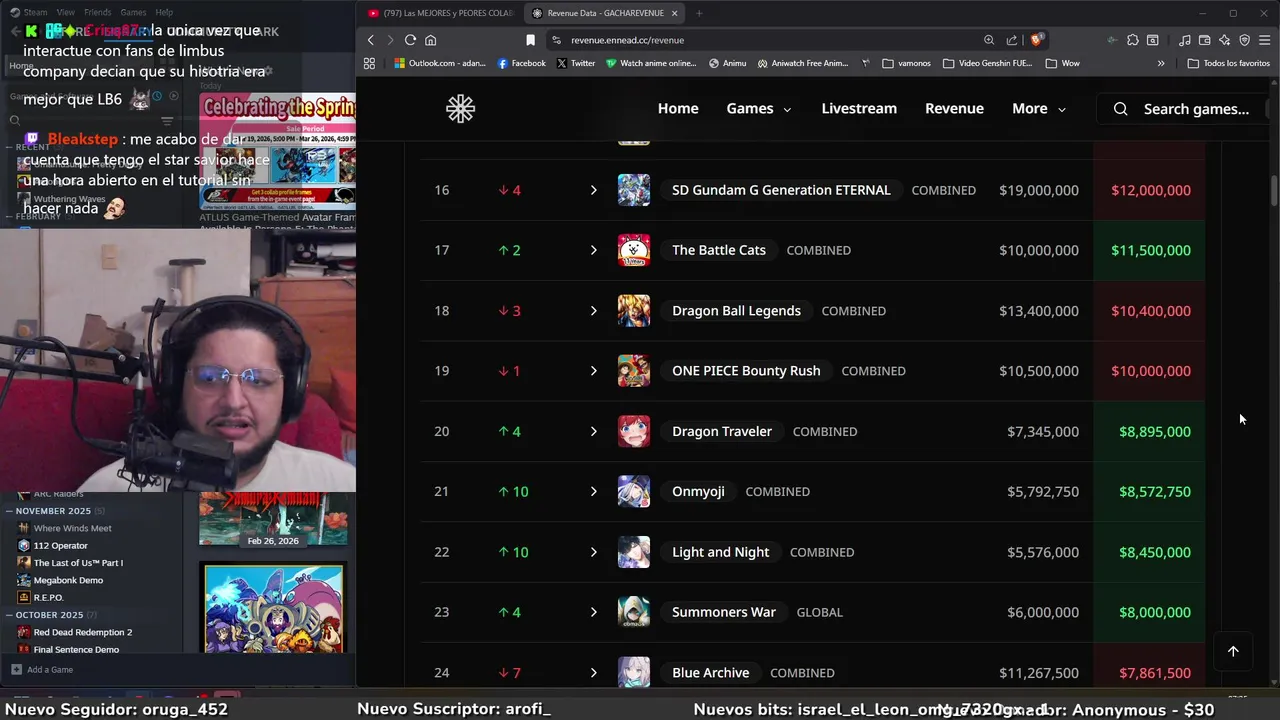Screen dimensions: 1280x720
Task: Click the Light and Night game icon
Action: pos(634,552)
